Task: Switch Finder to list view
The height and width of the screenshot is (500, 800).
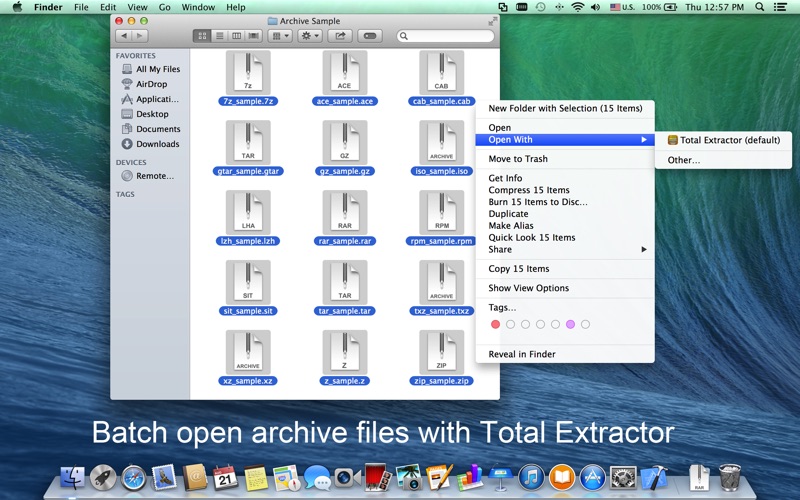Action: tap(219, 36)
